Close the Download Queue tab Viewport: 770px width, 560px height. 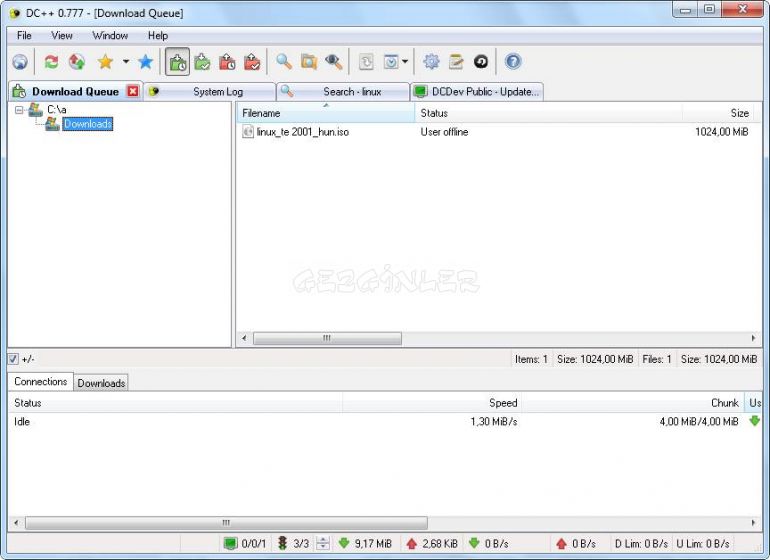click(133, 91)
